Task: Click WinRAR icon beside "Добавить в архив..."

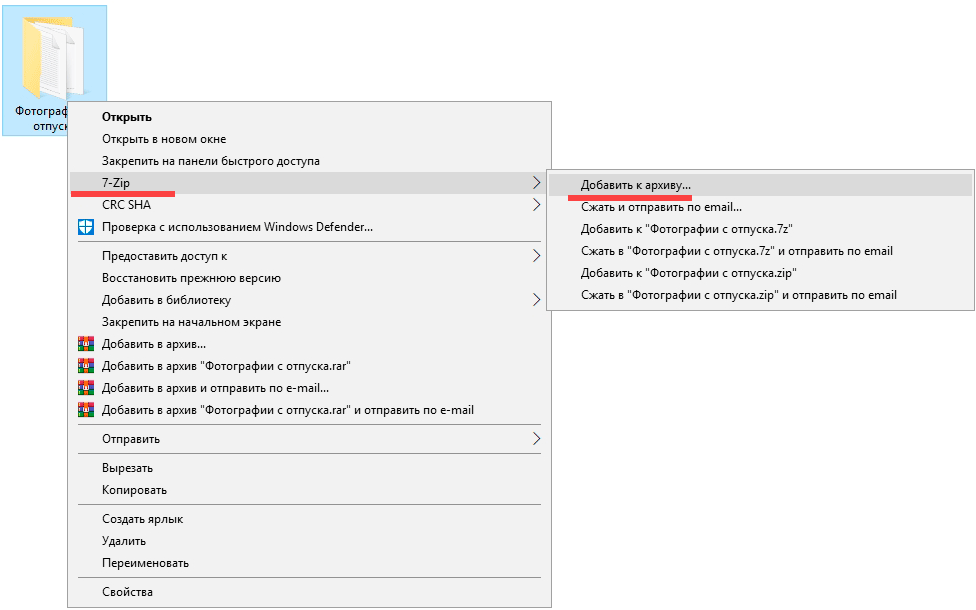Action: tap(85, 344)
